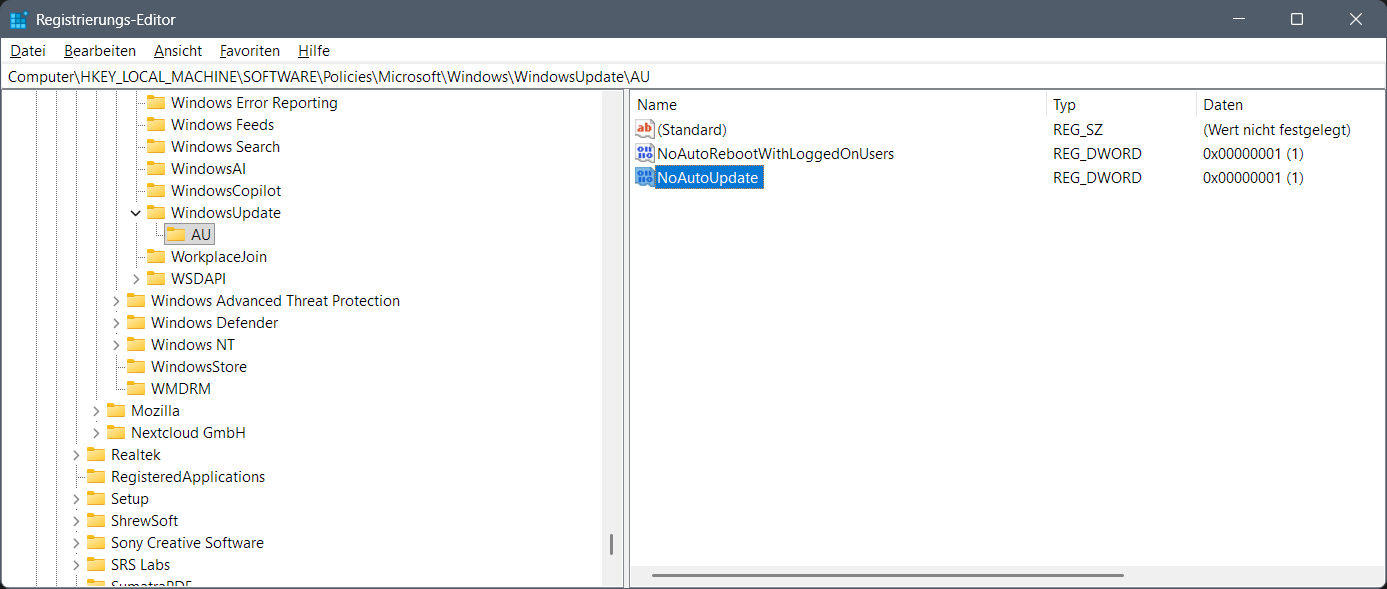Maximize the Registrierungs-Editor window
Viewport: 1387px width, 589px height.
click(1297, 19)
